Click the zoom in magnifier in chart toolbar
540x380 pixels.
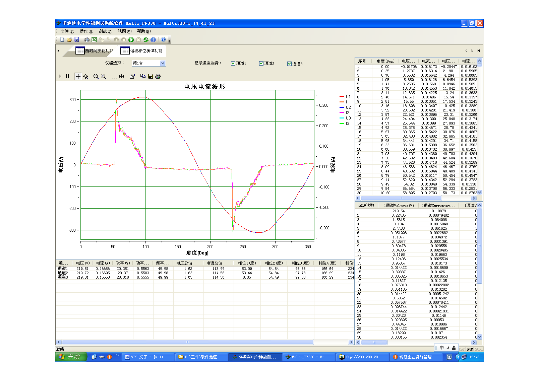pos(96,76)
